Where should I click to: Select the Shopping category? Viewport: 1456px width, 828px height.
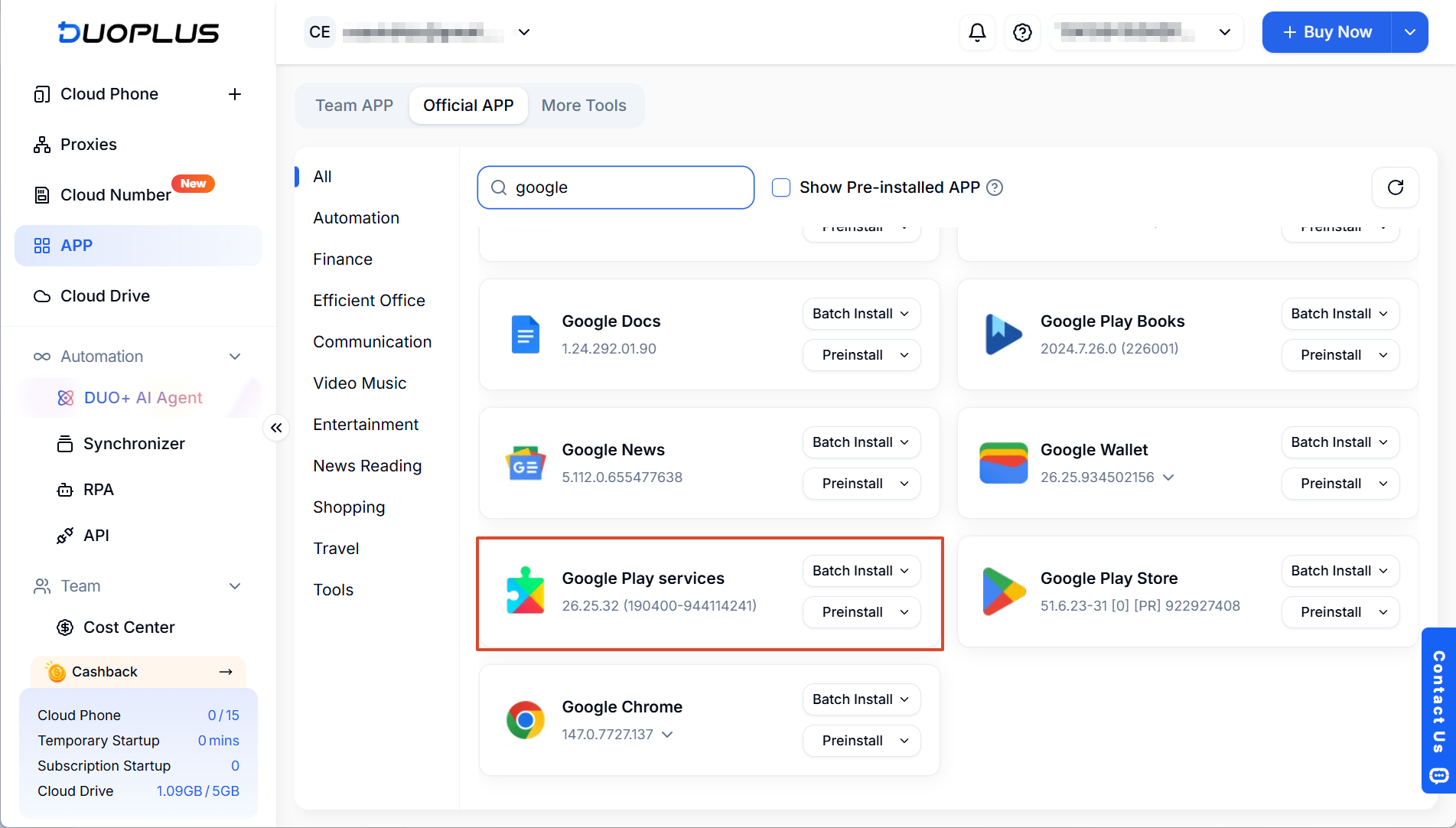tap(349, 507)
